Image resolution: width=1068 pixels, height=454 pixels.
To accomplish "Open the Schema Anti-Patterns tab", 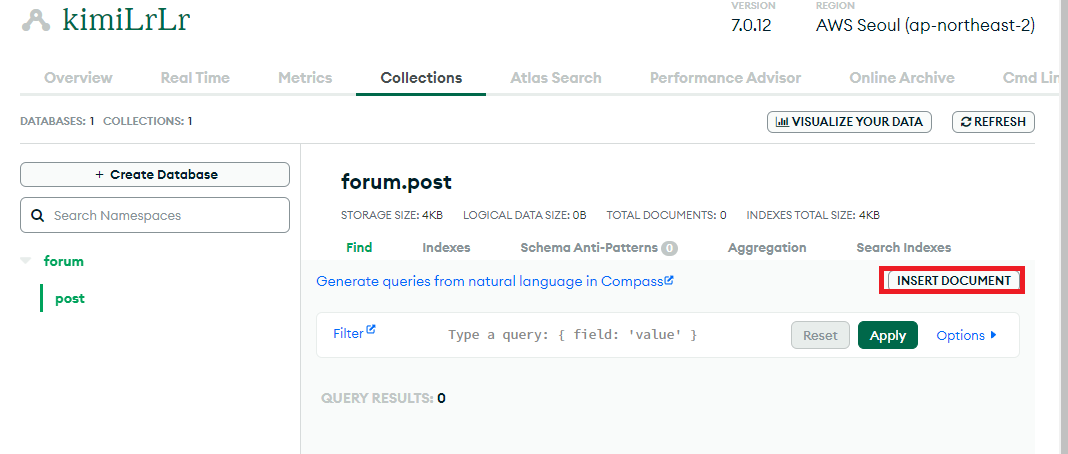I will click(599, 248).
